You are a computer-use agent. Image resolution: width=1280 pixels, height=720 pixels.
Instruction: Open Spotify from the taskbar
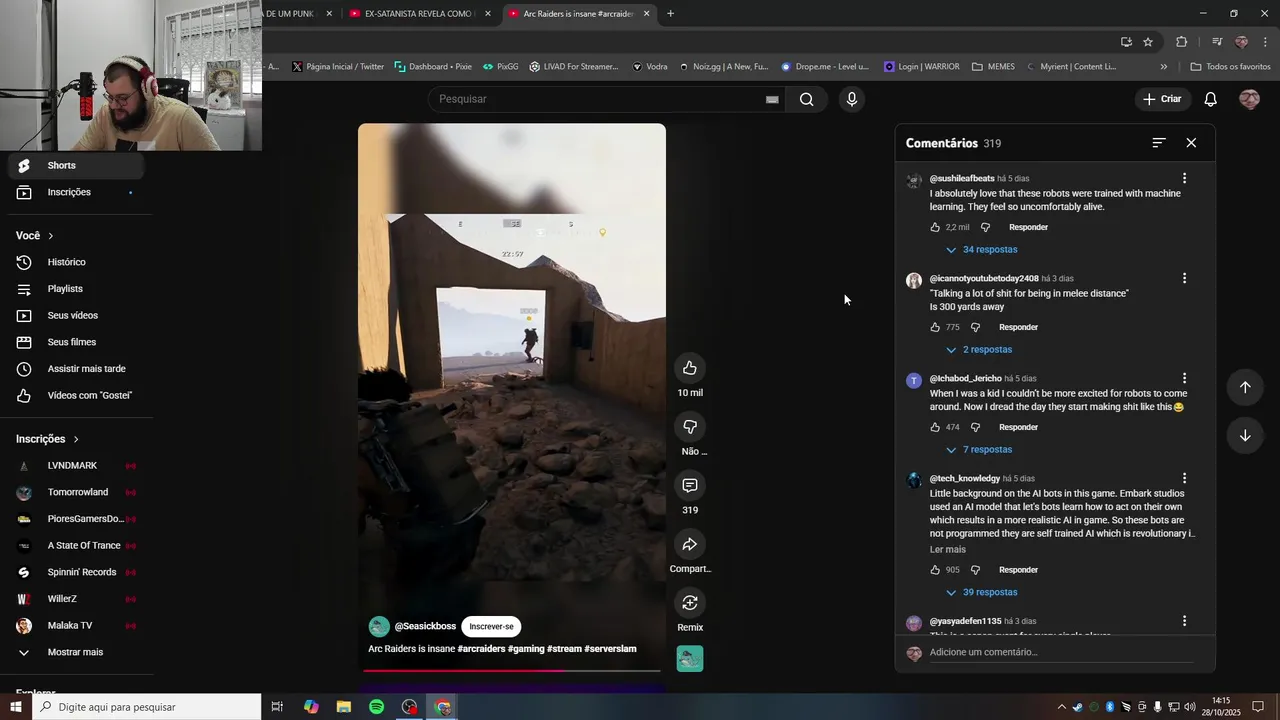[x=377, y=707]
